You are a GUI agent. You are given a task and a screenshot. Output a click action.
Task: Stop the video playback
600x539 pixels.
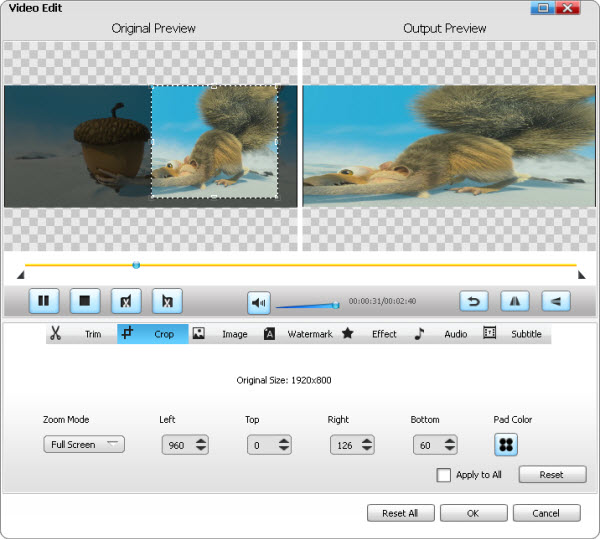85,301
